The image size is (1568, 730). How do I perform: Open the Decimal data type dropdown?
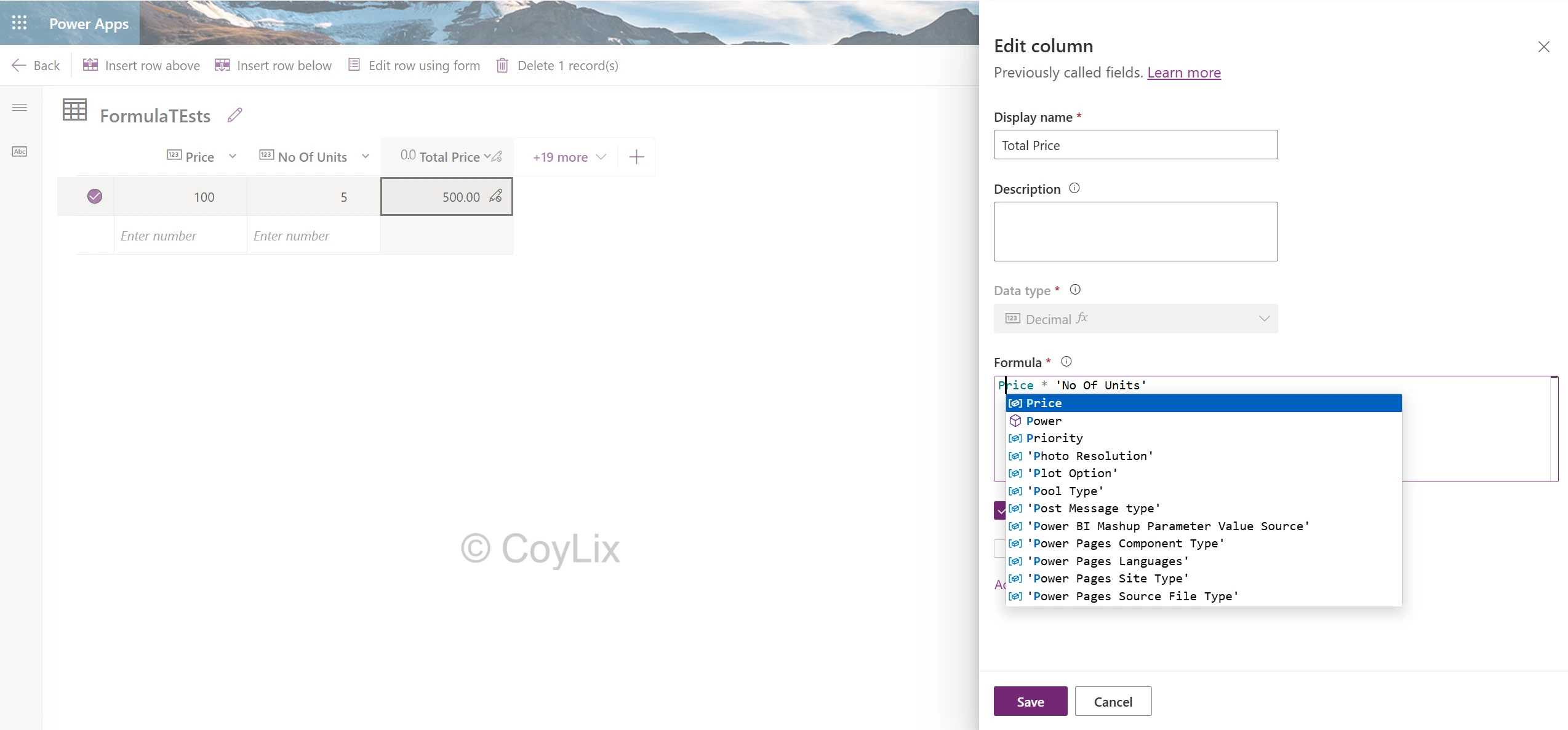pyautogui.click(x=1135, y=319)
